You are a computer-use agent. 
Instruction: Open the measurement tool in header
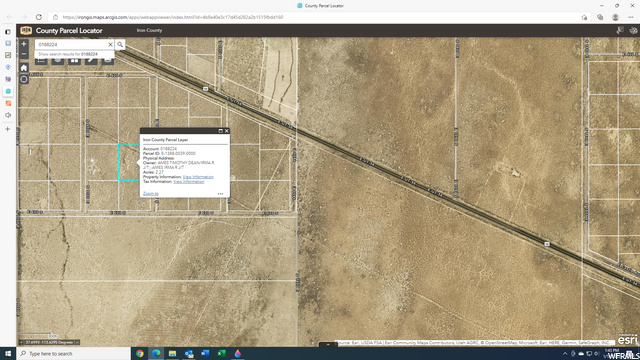(x=620, y=30)
